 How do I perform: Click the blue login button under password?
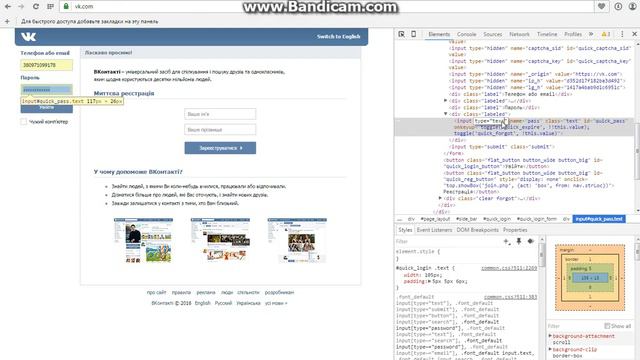[x=47, y=108]
